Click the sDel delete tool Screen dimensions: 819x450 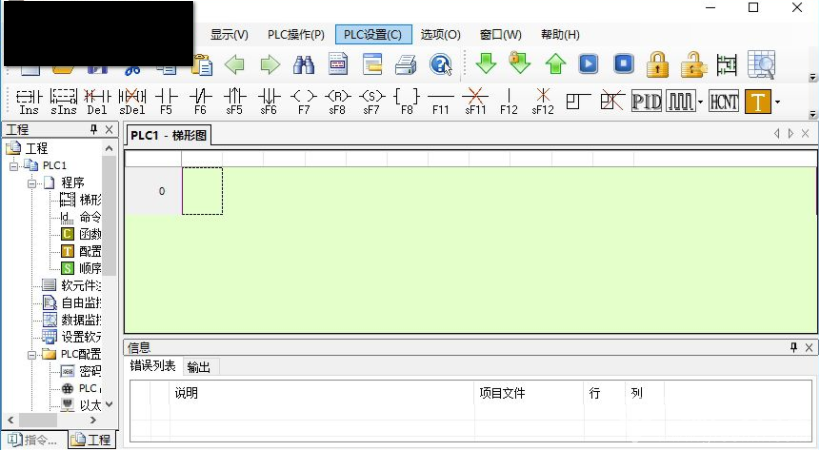click(132, 101)
